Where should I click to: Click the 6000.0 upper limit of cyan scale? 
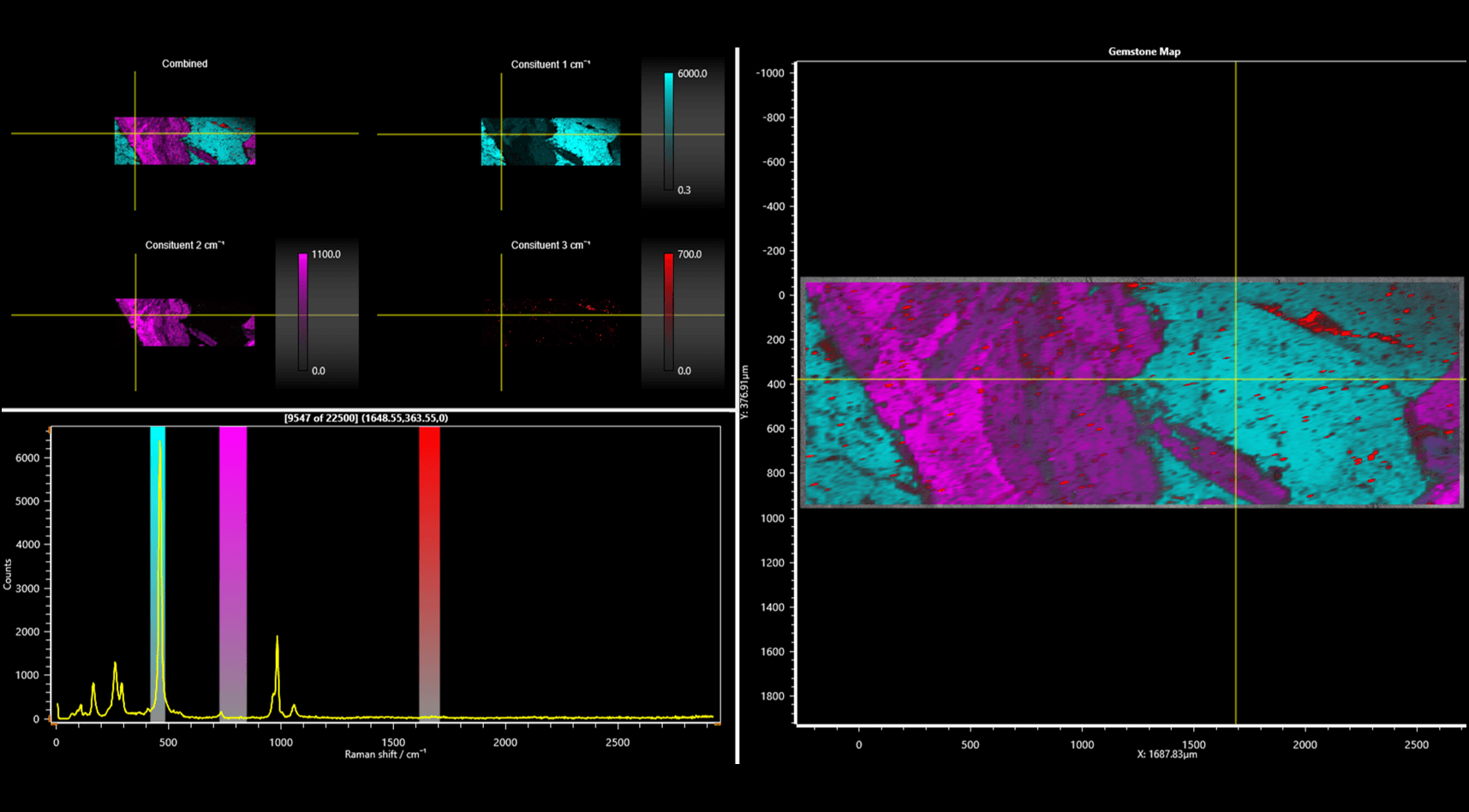[692, 74]
